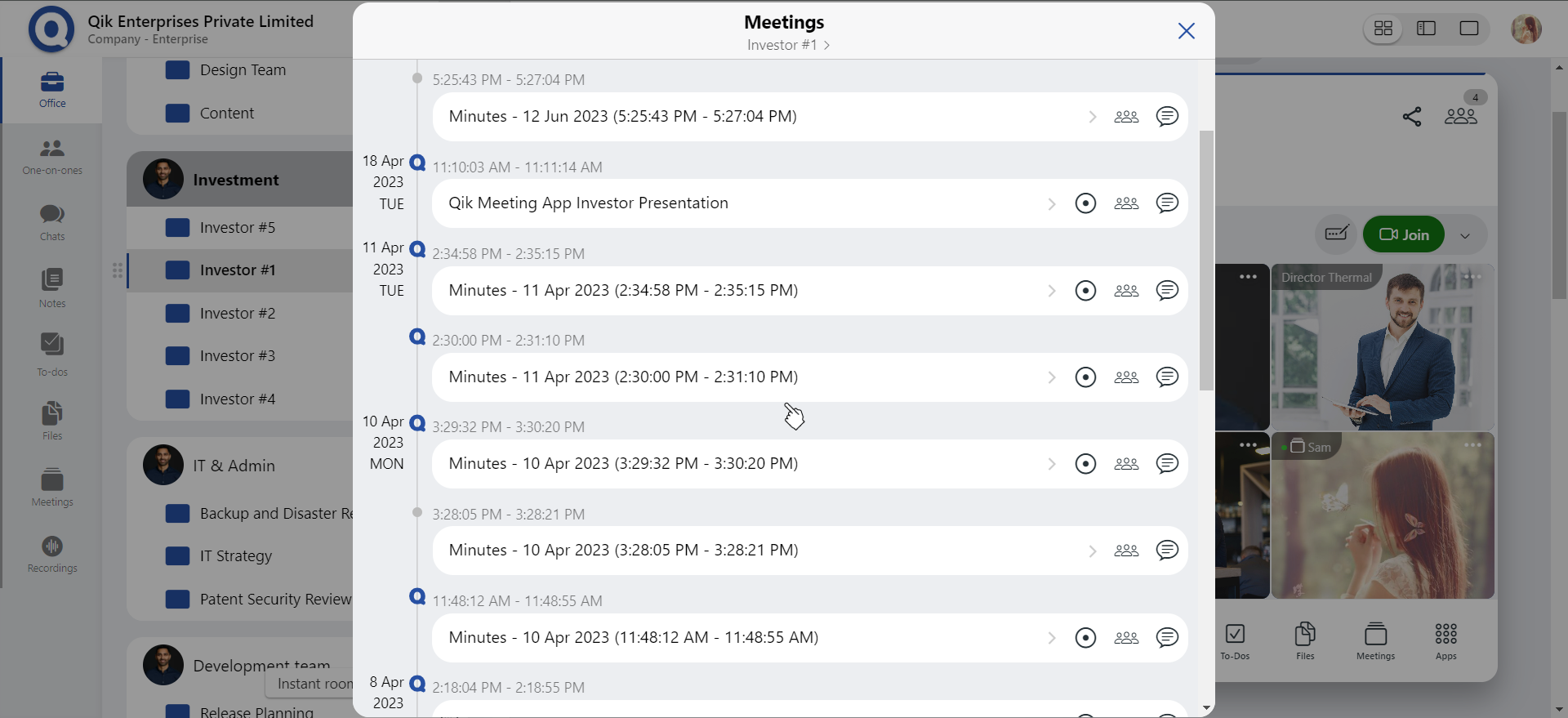
Task: Switch to grid layout view
Action: pyautogui.click(x=1383, y=29)
